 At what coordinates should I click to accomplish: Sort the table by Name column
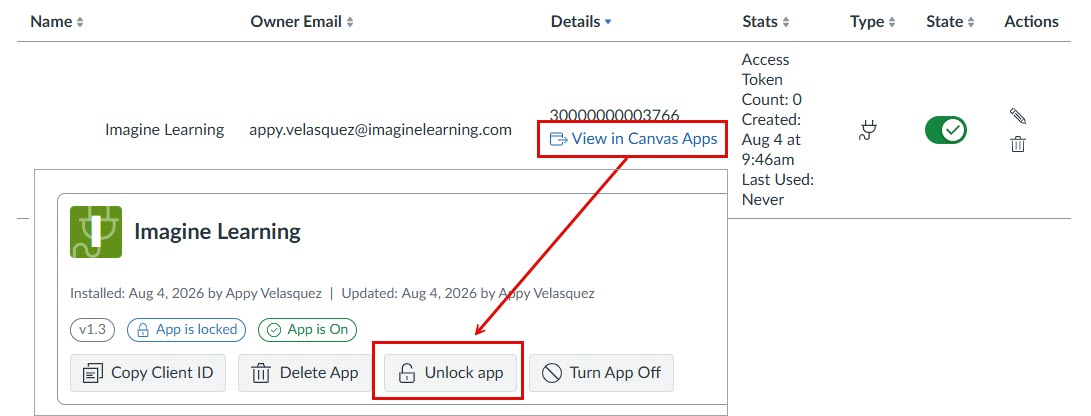(x=57, y=22)
